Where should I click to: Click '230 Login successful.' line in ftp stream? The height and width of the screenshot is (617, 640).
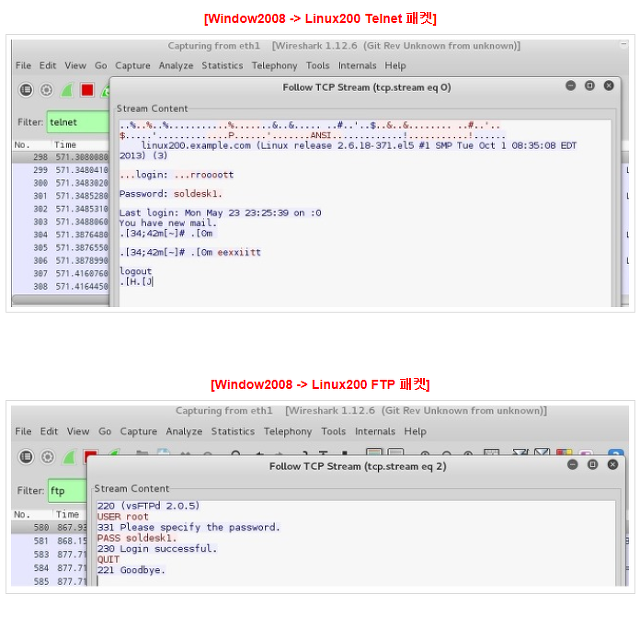pyautogui.click(x=157, y=548)
